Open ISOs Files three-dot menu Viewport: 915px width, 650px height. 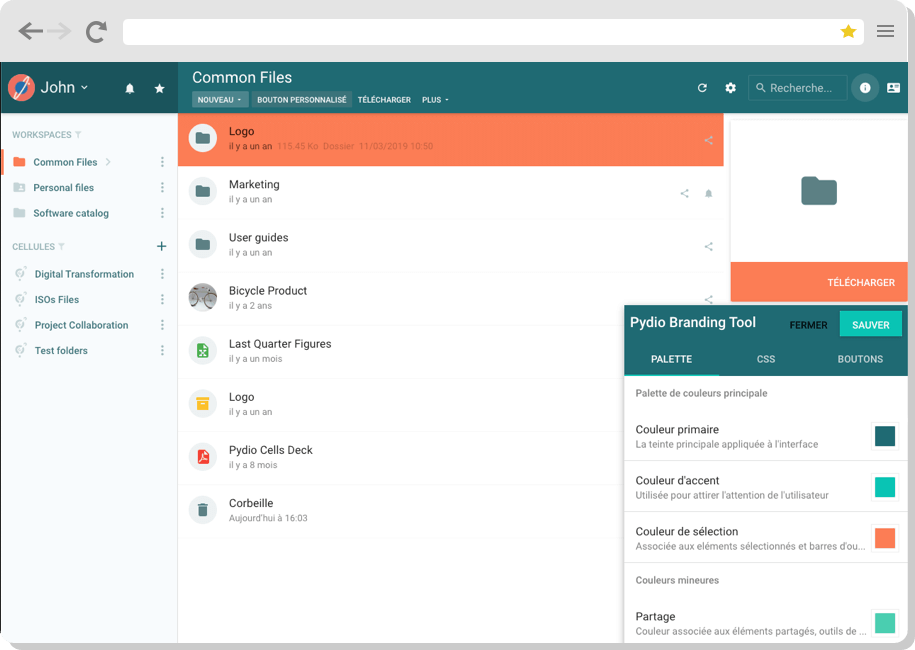pos(162,299)
